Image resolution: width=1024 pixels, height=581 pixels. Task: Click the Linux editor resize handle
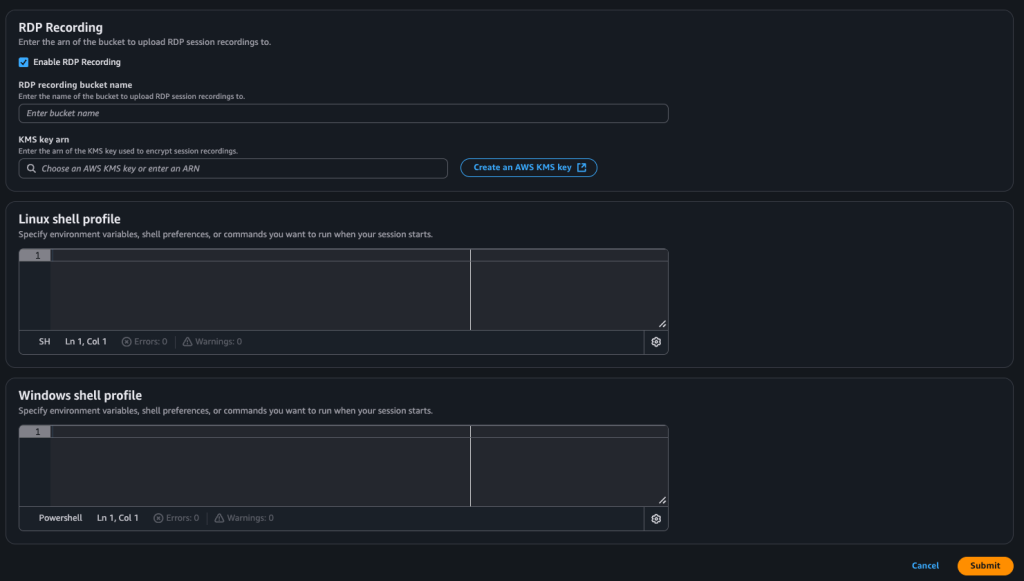coord(662,324)
